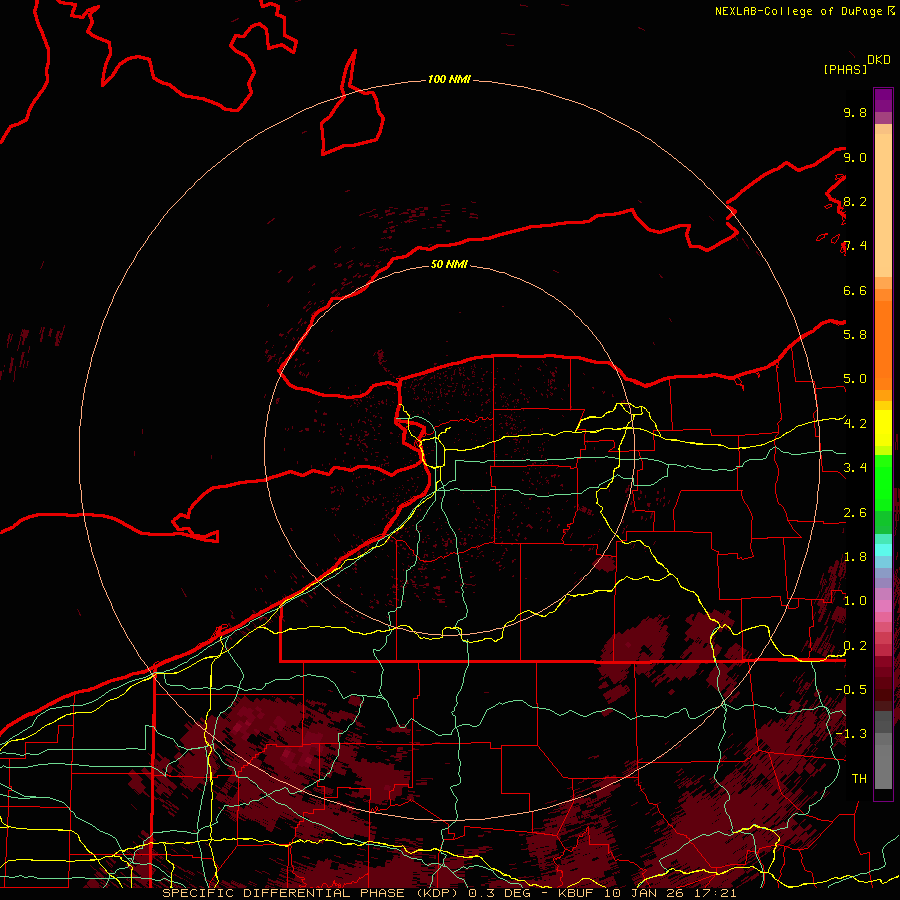Image resolution: width=900 pixels, height=900 pixels.
Task: Click the DKD label above the color scale
Action: coord(879,60)
